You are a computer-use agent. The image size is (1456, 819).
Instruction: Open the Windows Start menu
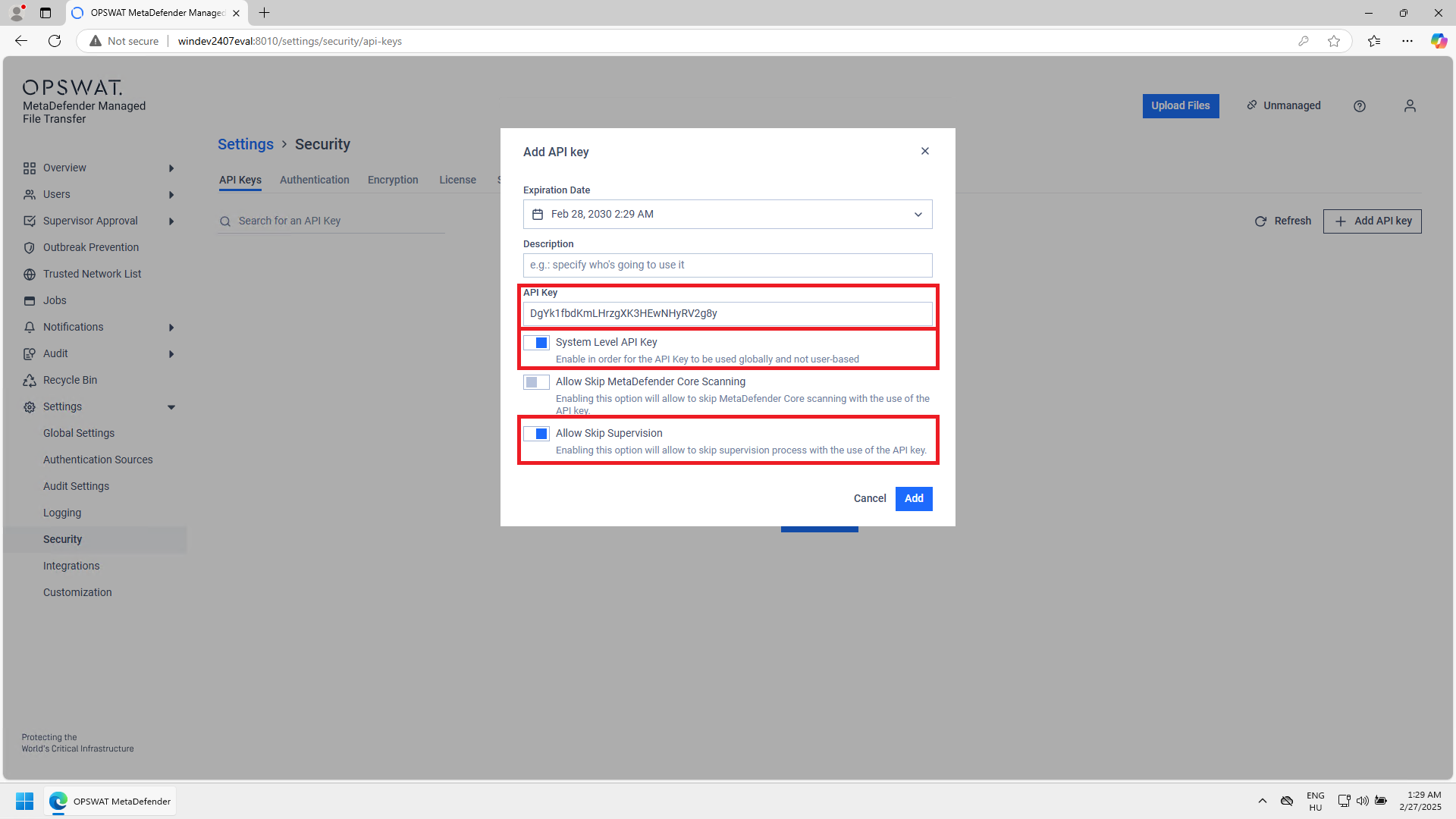(x=24, y=801)
